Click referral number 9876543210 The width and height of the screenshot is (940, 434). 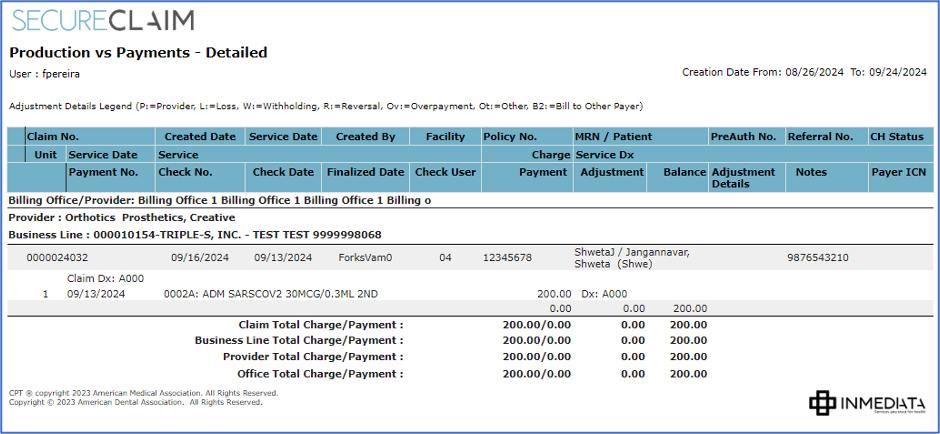point(818,258)
